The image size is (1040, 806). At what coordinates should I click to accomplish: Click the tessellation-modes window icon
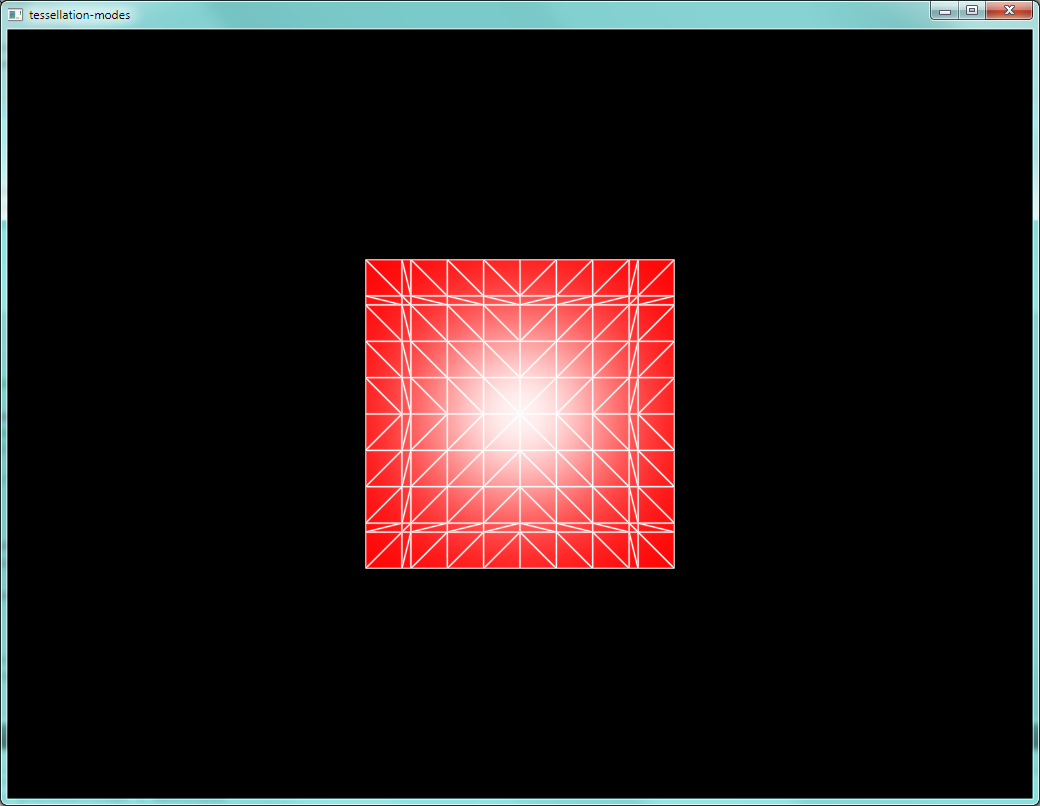[x=15, y=15]
